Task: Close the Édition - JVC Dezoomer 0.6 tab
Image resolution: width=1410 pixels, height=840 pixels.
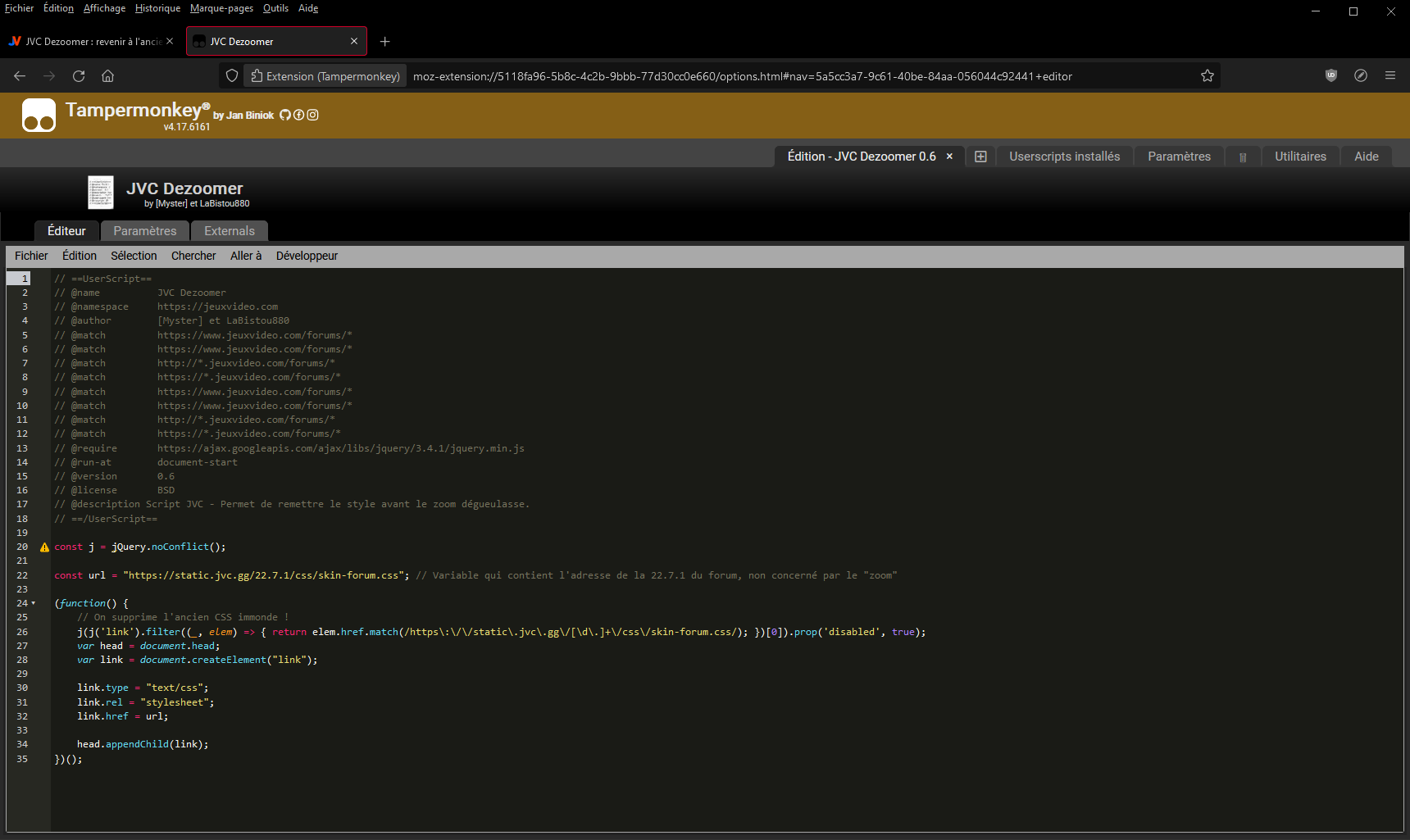Action: tap(949, 157)
